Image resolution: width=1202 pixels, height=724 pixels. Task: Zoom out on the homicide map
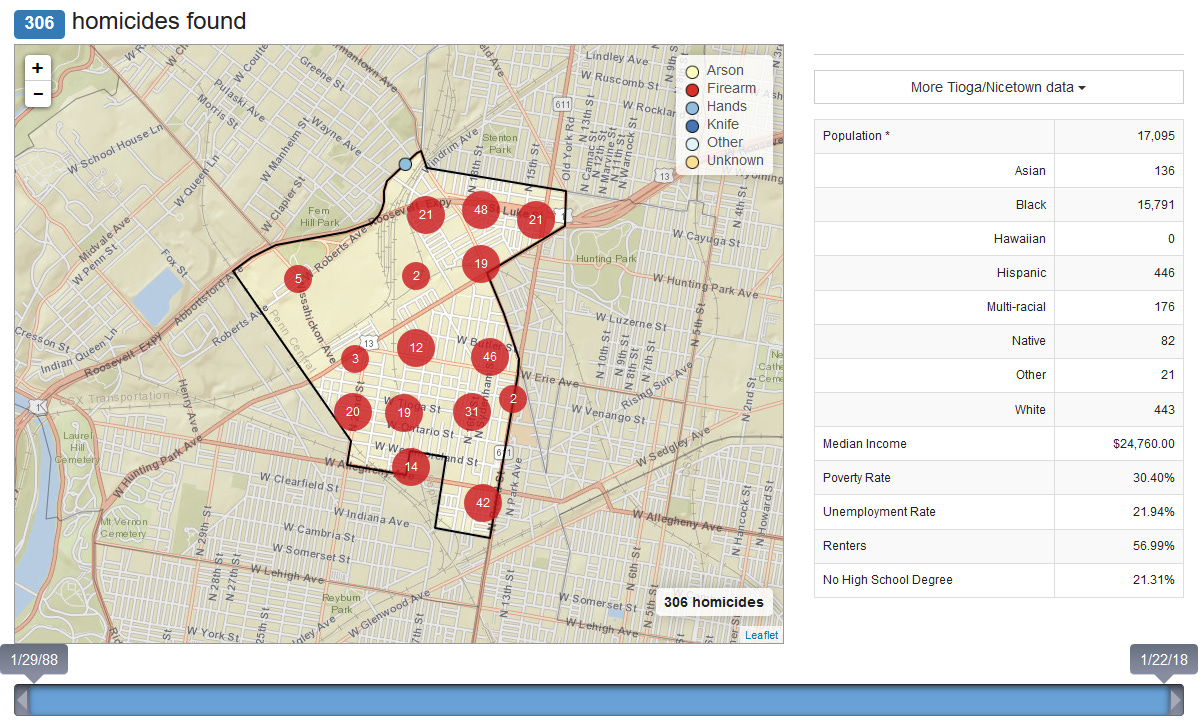(37, 94)
